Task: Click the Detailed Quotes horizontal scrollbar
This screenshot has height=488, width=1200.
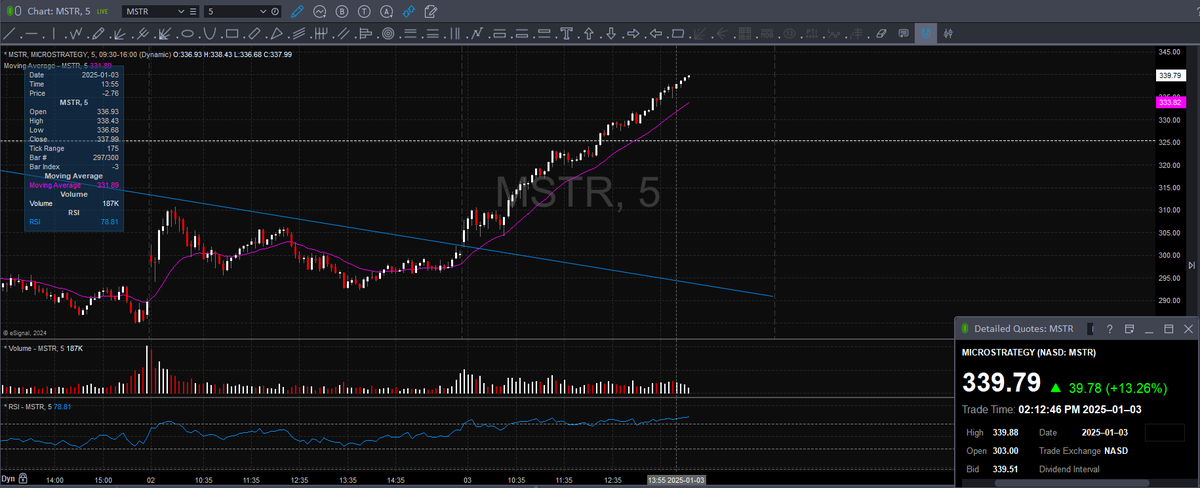Action: pyautogui.click(x=1071, y=482)
